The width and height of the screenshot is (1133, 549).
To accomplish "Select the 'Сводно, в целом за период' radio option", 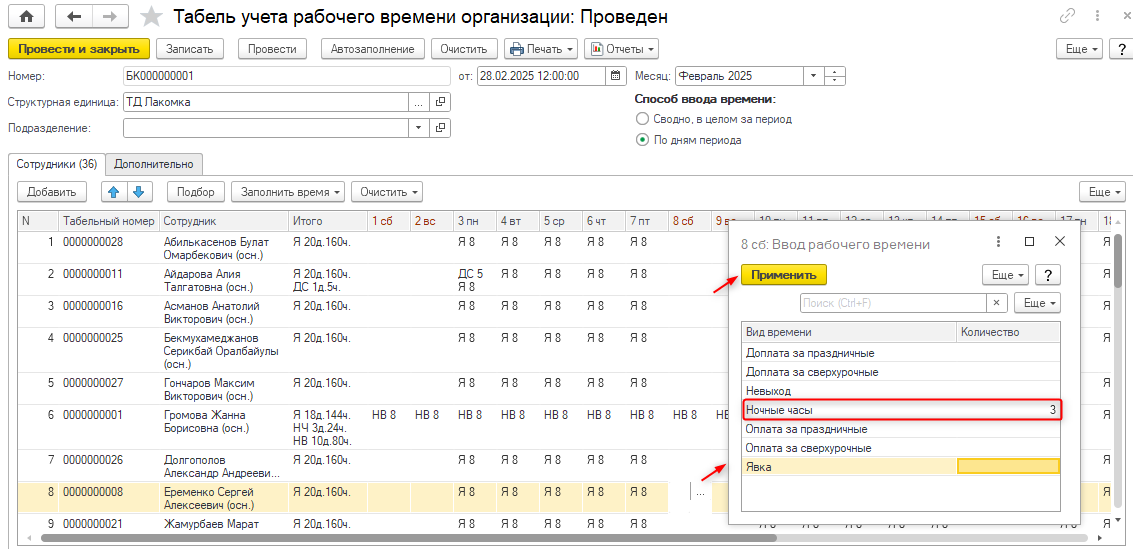I will 642,119.
